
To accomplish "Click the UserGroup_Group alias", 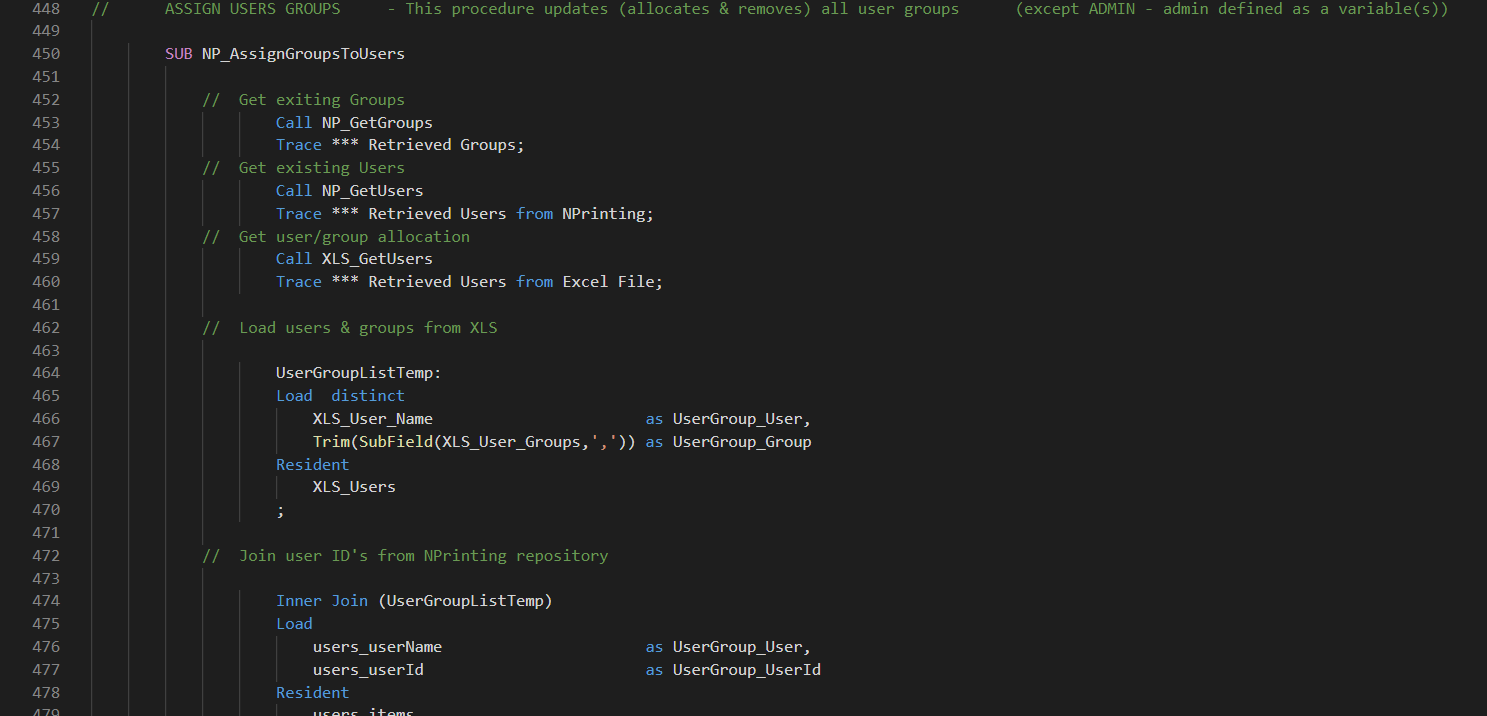I will pyautogui.click(x=742, y=442).
